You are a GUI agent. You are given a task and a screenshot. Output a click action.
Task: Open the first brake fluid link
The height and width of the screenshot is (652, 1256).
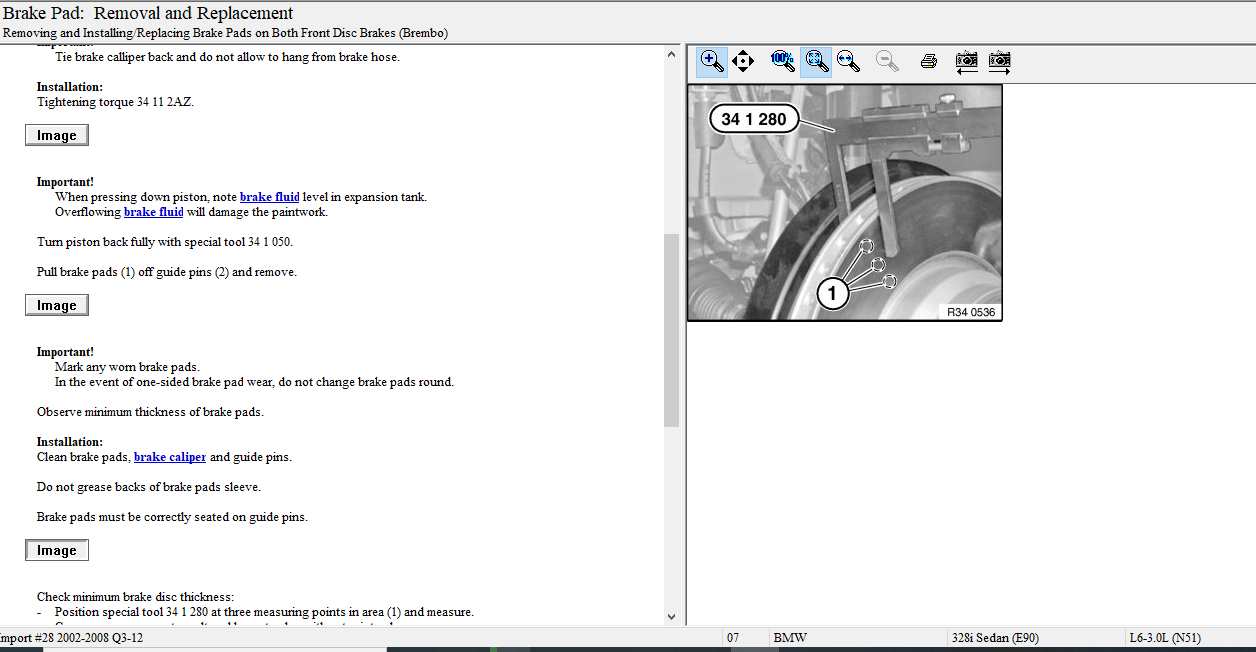coord(269,197)
